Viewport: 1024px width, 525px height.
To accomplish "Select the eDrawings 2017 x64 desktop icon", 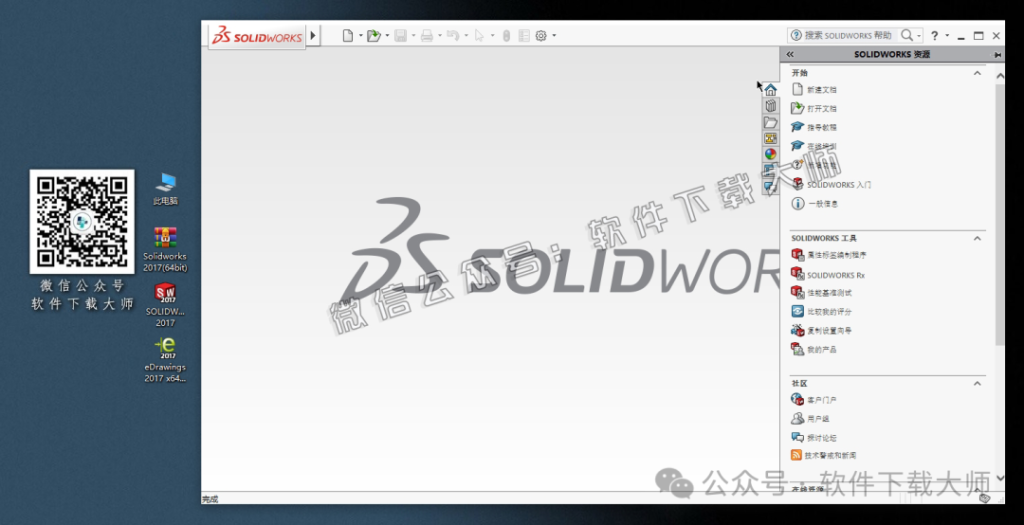I will click(x=165, y=359).
